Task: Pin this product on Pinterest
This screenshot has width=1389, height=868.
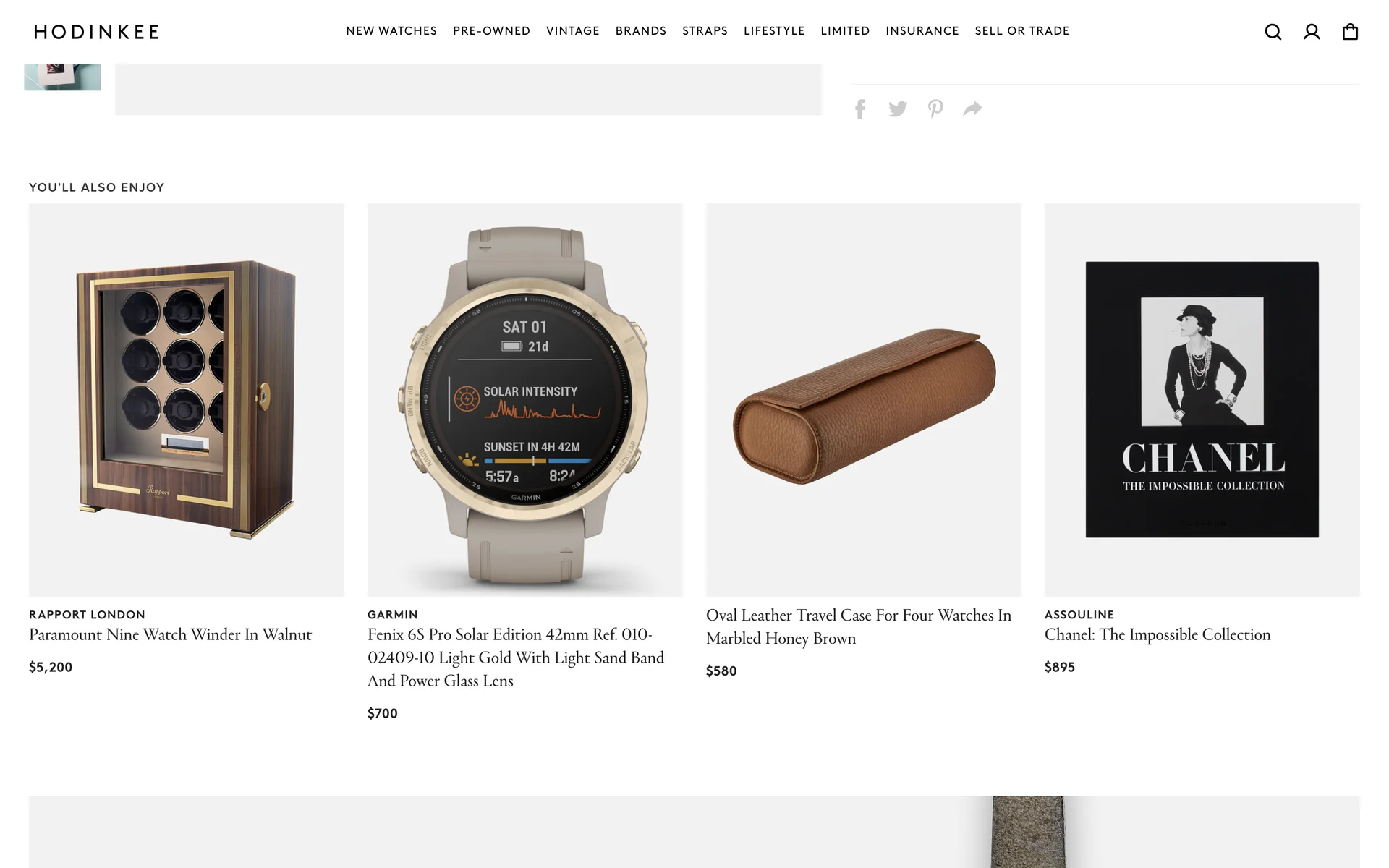Action: 935,109
